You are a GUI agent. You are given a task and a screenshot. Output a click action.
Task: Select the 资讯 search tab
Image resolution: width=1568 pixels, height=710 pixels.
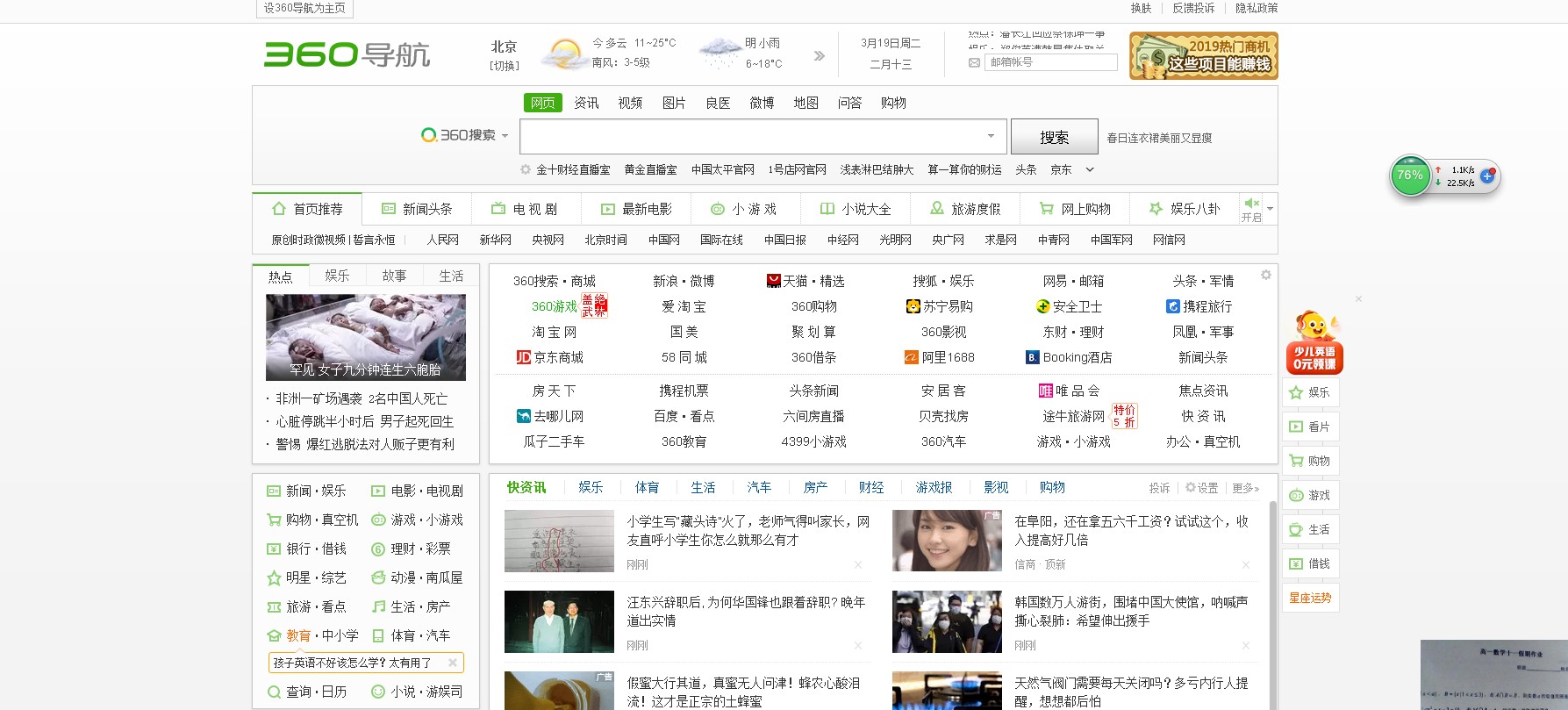point(586,103)
